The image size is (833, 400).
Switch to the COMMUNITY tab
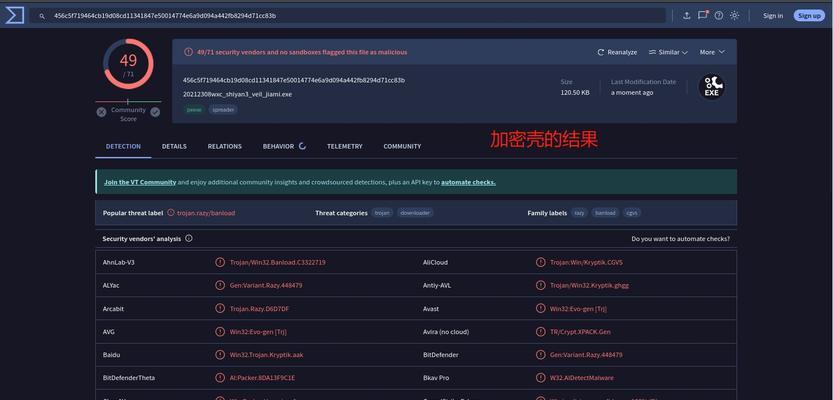click(x=402, y=146)
